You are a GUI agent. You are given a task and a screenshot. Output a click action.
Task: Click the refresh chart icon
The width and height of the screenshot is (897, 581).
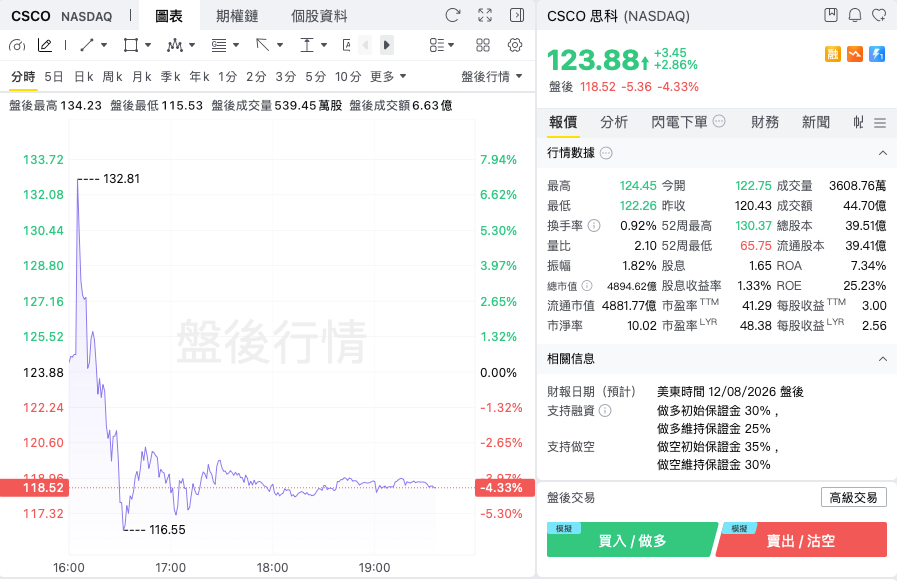click(453, 15)
